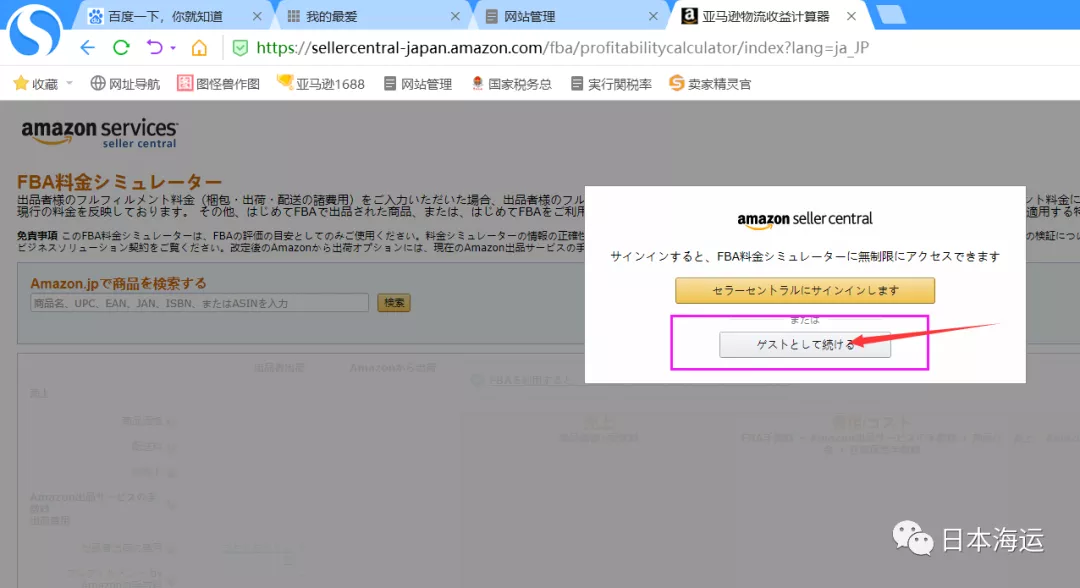The image size is (1080, 588).
Task: Reload the page with green refresh icon
Action: coord(121,48)
